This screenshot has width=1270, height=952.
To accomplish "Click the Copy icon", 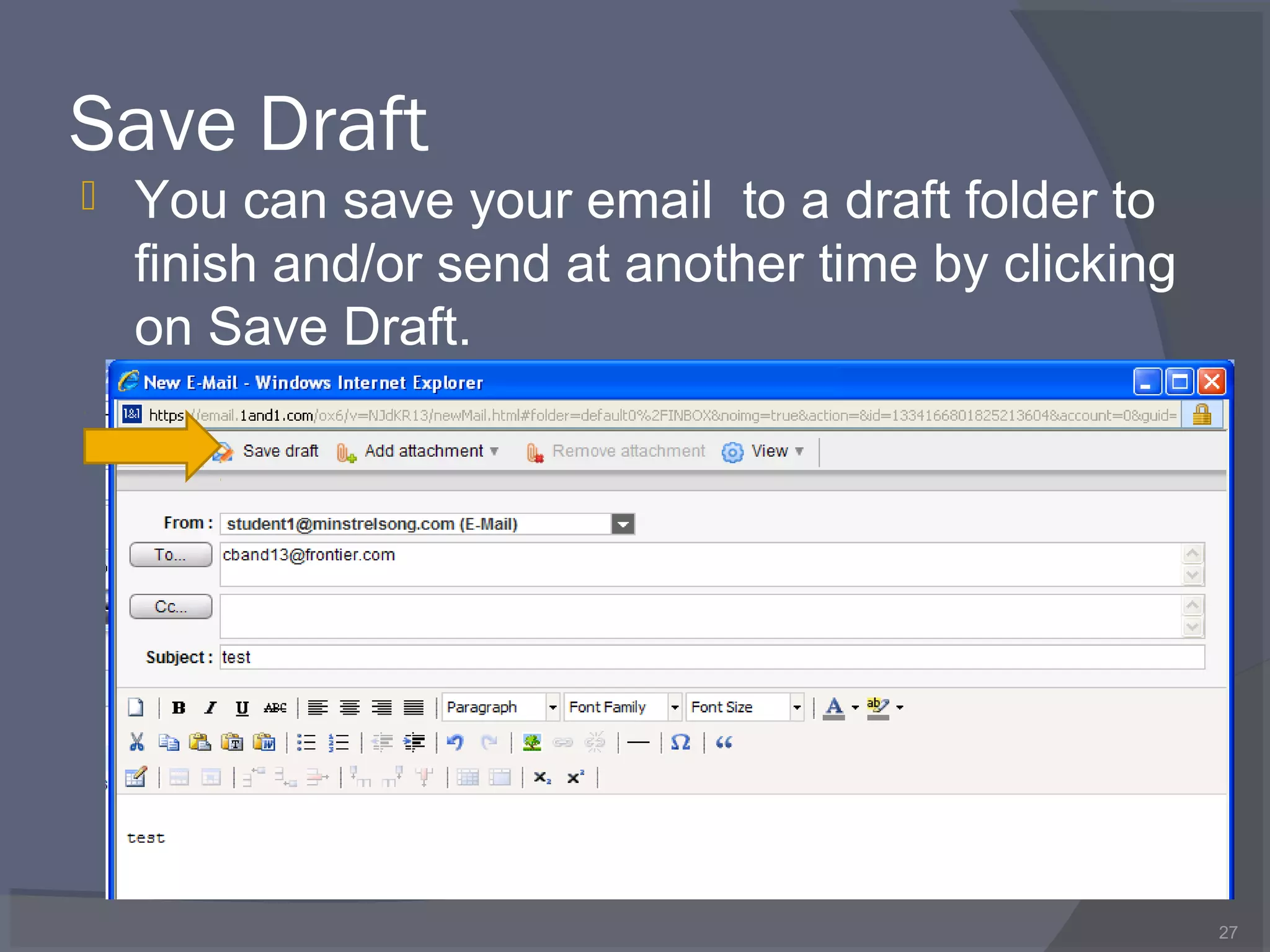I will [x=169, y=742].
